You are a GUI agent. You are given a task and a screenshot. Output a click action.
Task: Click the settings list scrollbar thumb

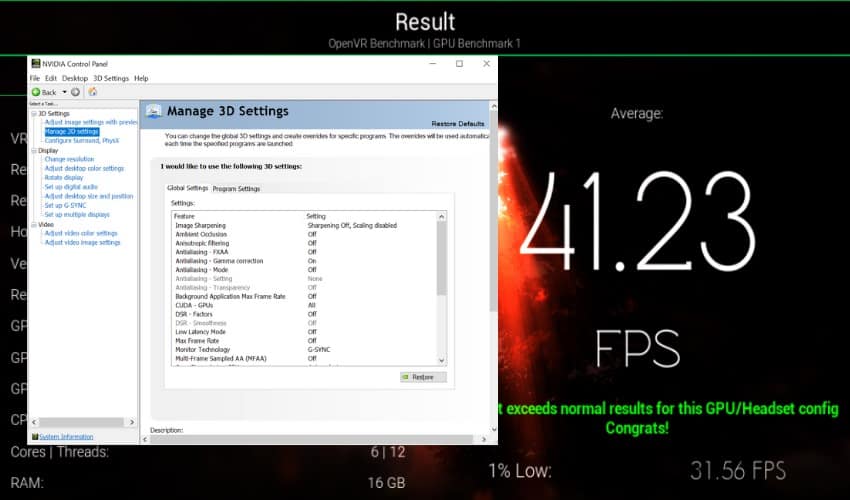click(442, 258)
